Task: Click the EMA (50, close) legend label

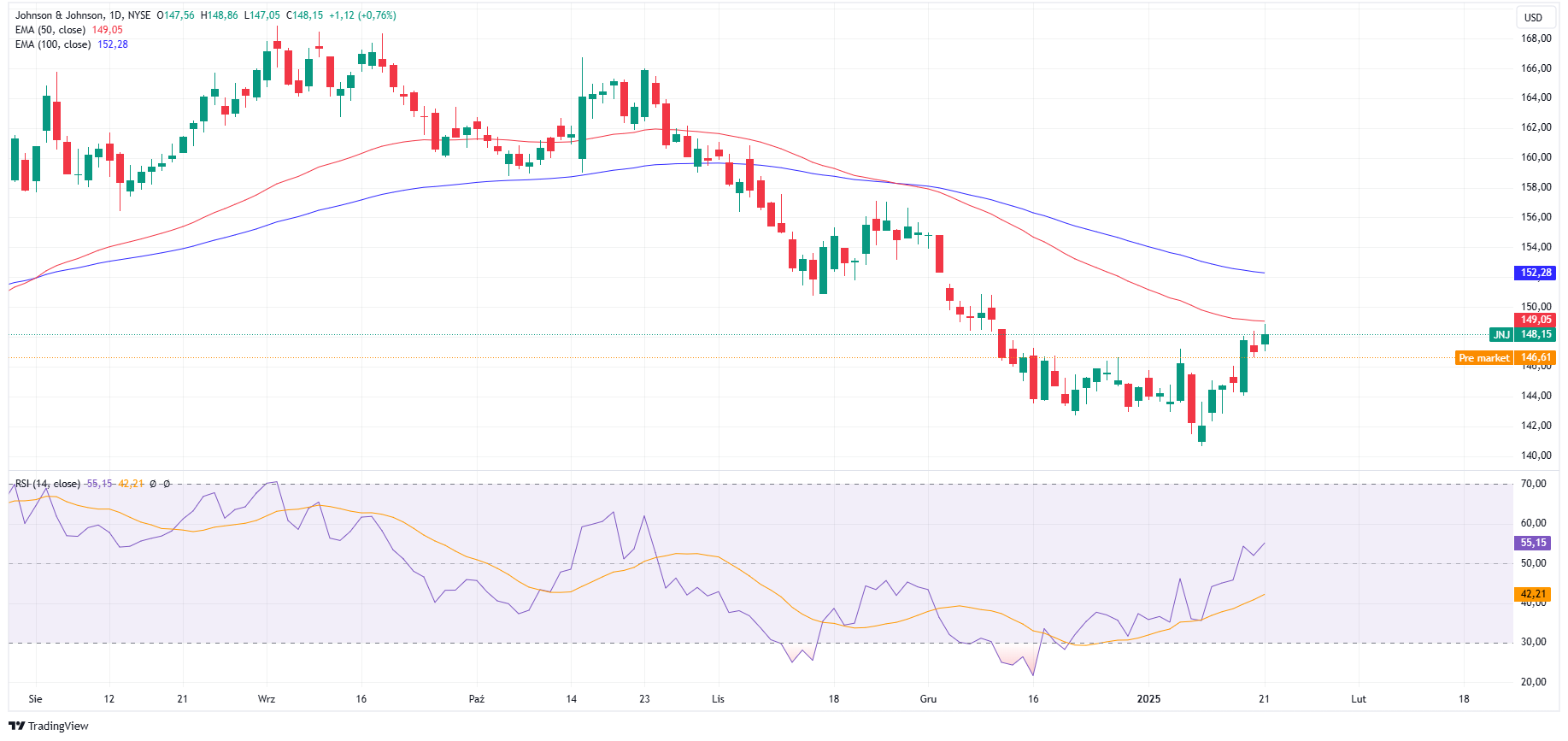Action: 50,30
